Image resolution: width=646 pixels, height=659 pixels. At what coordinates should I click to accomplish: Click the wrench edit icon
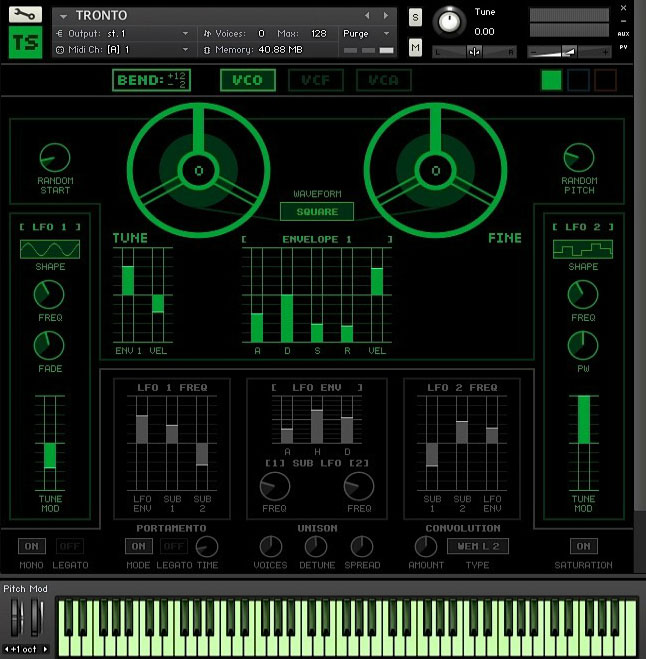click(x=25, y=15)
